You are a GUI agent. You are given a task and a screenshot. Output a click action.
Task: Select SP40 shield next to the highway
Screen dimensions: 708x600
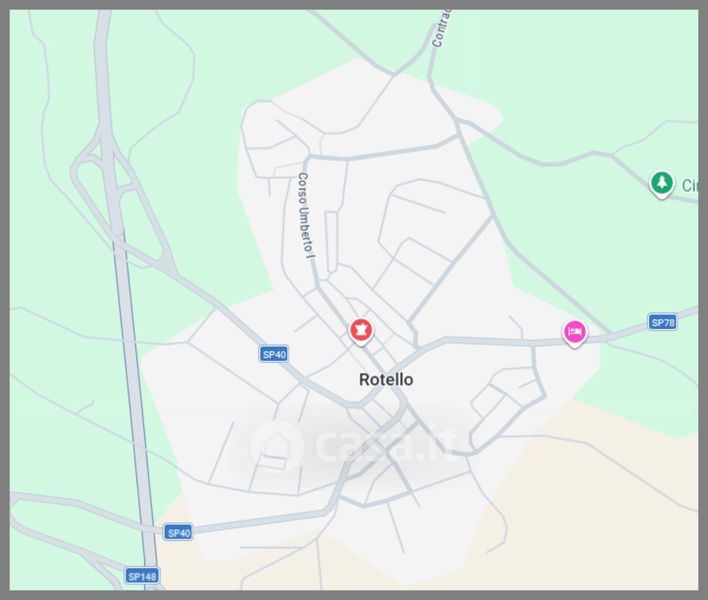(178, 533)
